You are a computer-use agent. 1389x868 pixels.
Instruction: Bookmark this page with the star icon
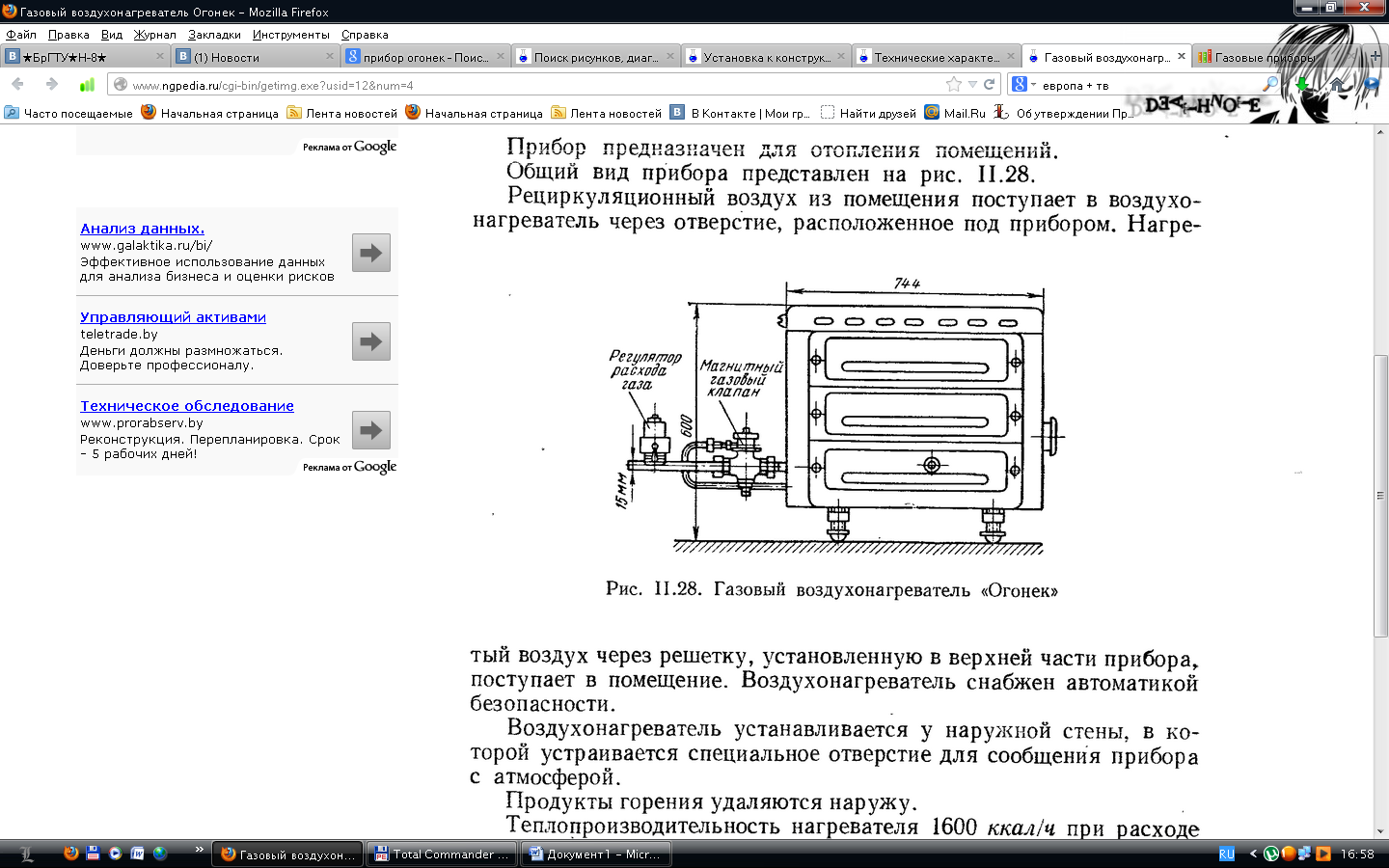click(x=954, y=85)
